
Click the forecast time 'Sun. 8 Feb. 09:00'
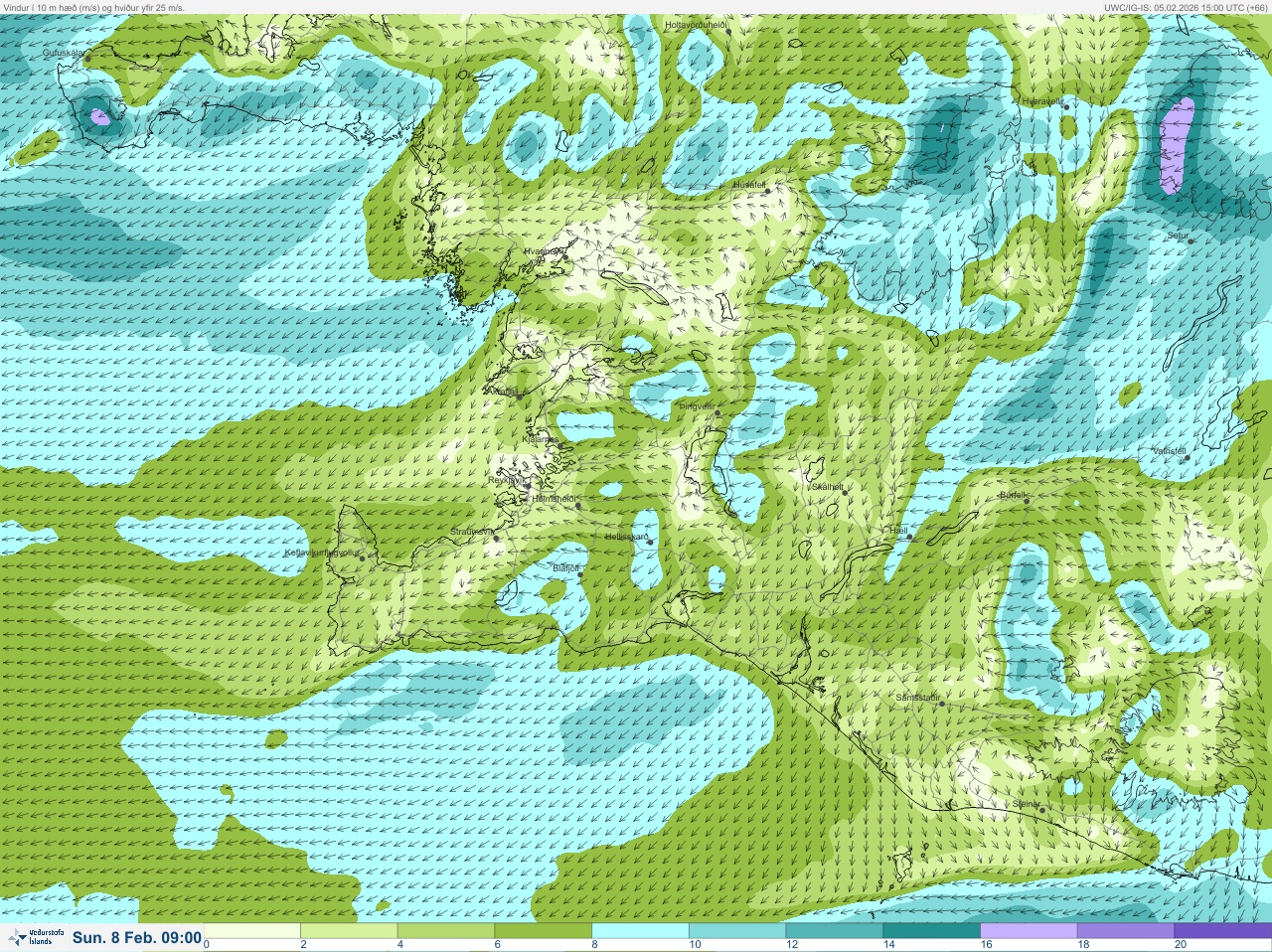pos(137,937)
